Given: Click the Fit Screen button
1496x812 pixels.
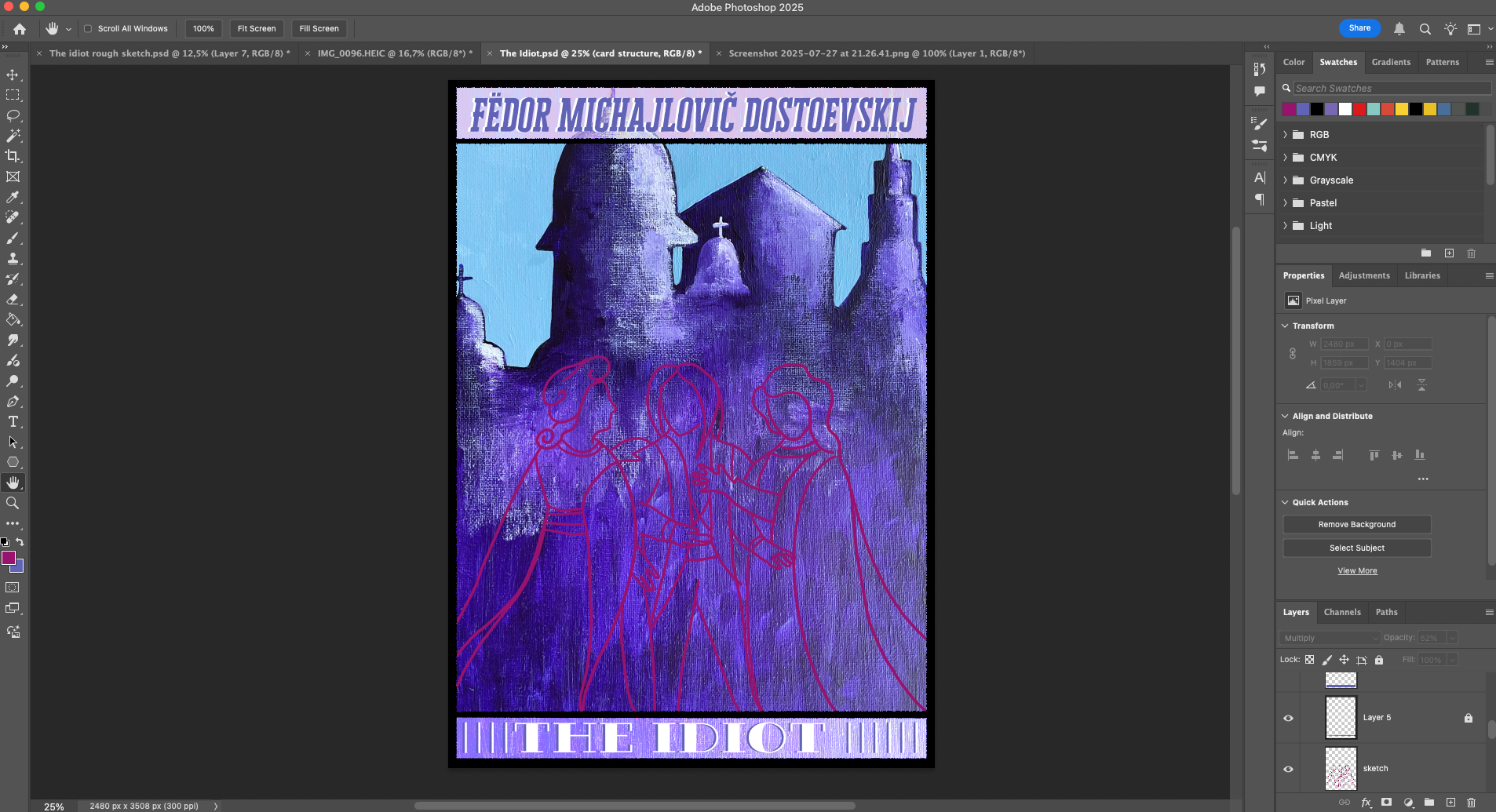Looking at the screenshot, I should pos(257,28).
